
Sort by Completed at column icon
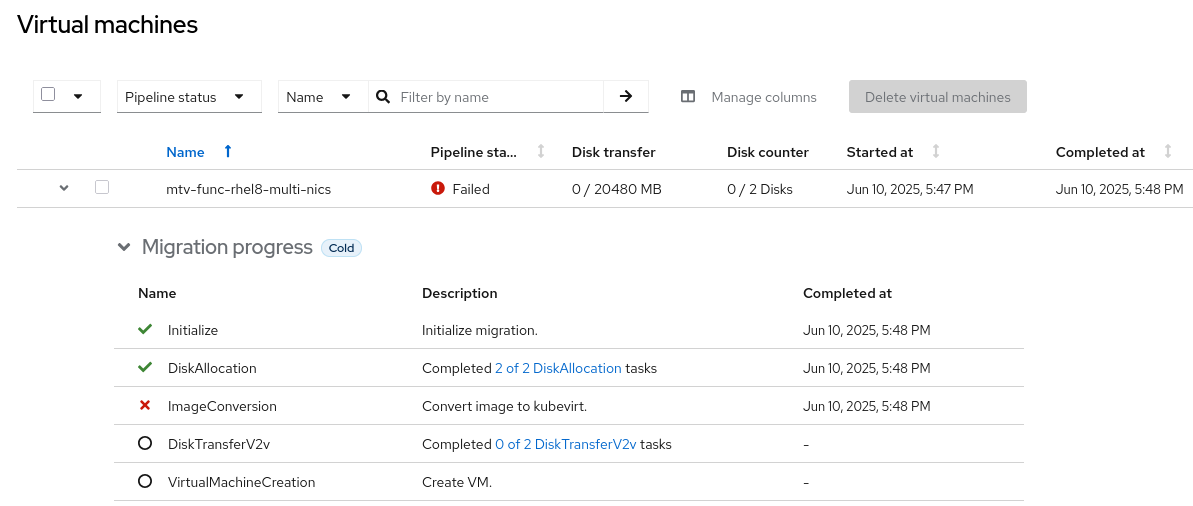click(1168, 152)
